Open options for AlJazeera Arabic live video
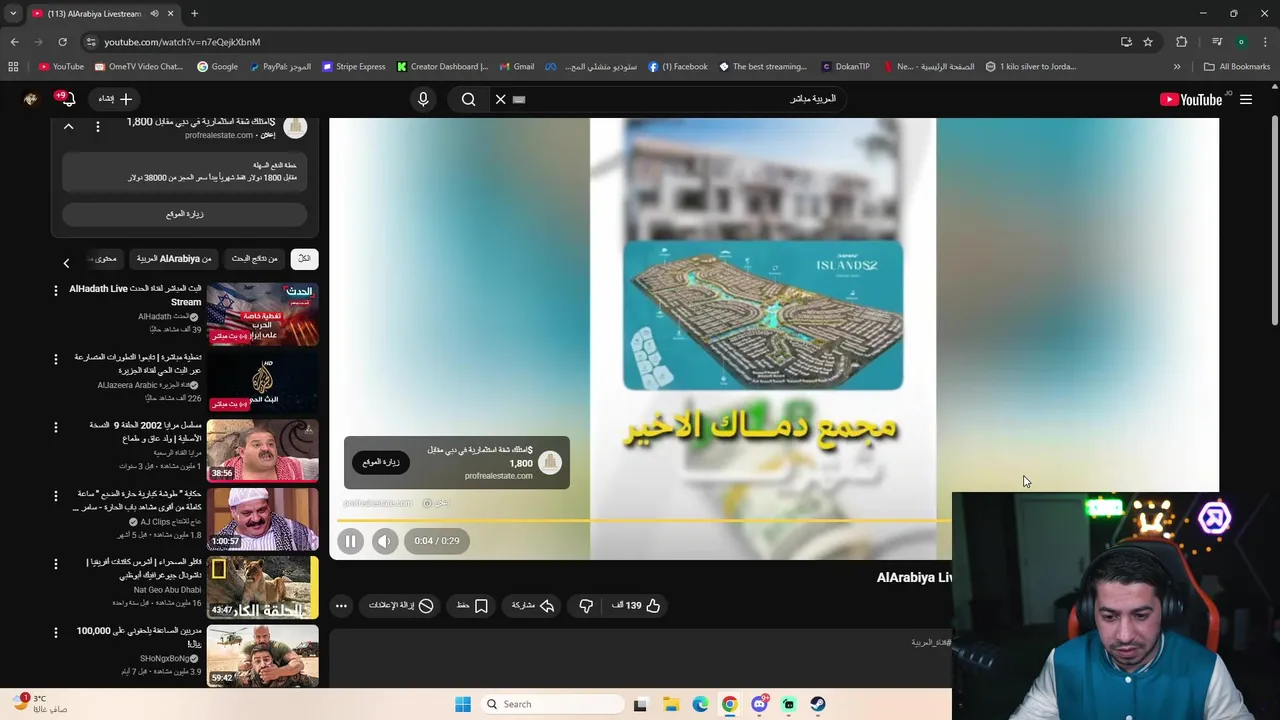Viewport: 1280px width, 720px height. click(56, 358)
